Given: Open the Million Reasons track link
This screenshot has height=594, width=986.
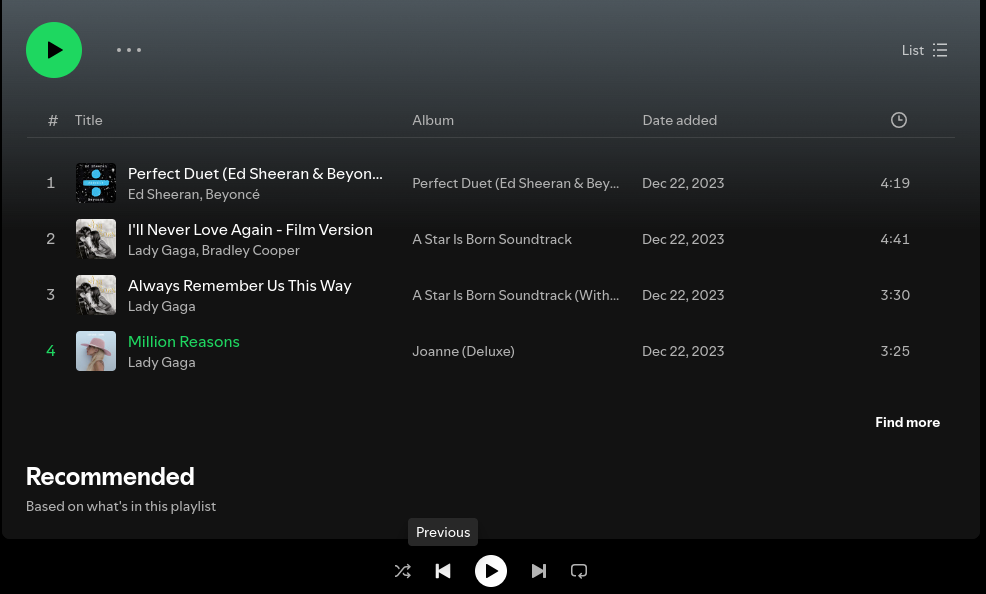Looking at the screenshot, I should [184, 341].
